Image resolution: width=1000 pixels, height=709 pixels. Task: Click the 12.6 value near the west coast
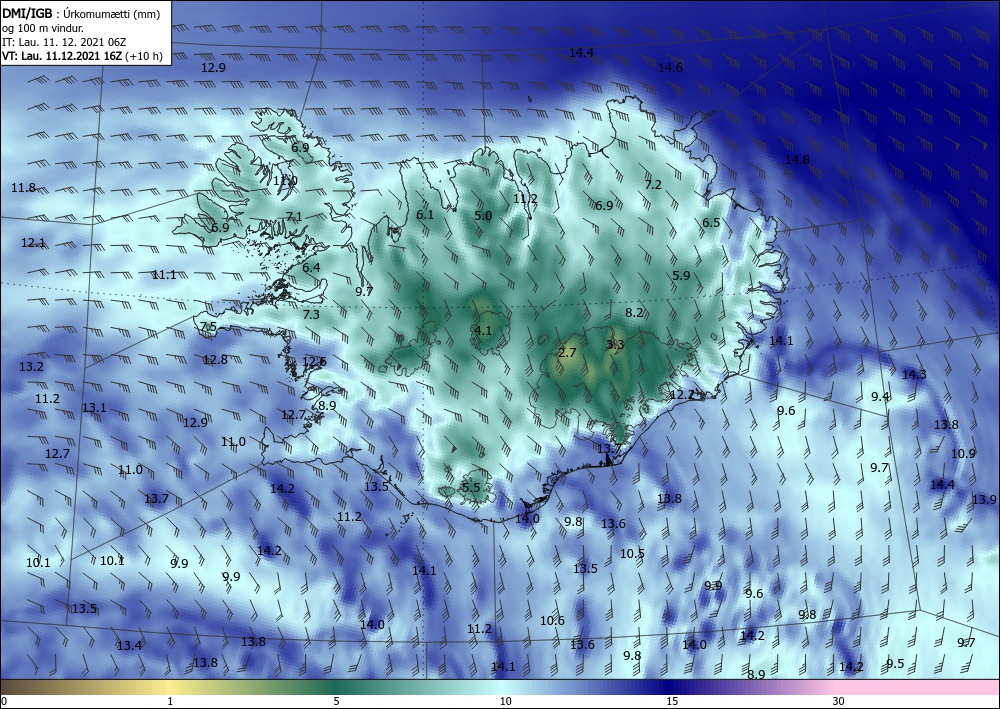click(x=314, y=362)
